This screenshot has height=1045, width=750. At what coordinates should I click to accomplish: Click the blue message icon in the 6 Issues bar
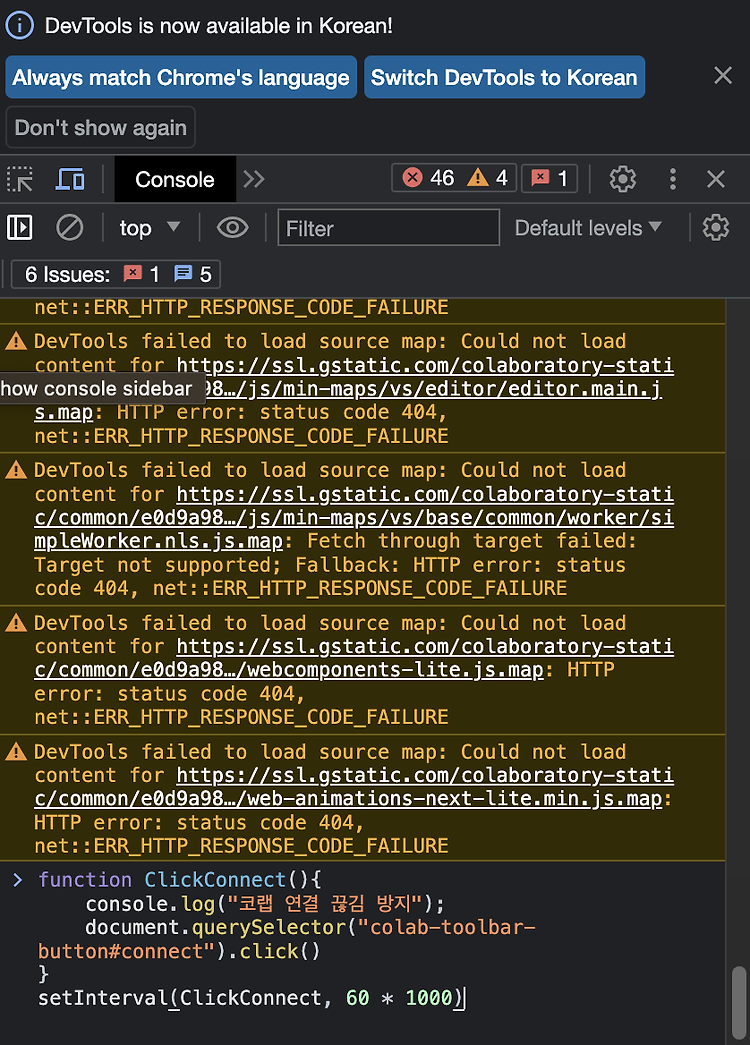183,273
